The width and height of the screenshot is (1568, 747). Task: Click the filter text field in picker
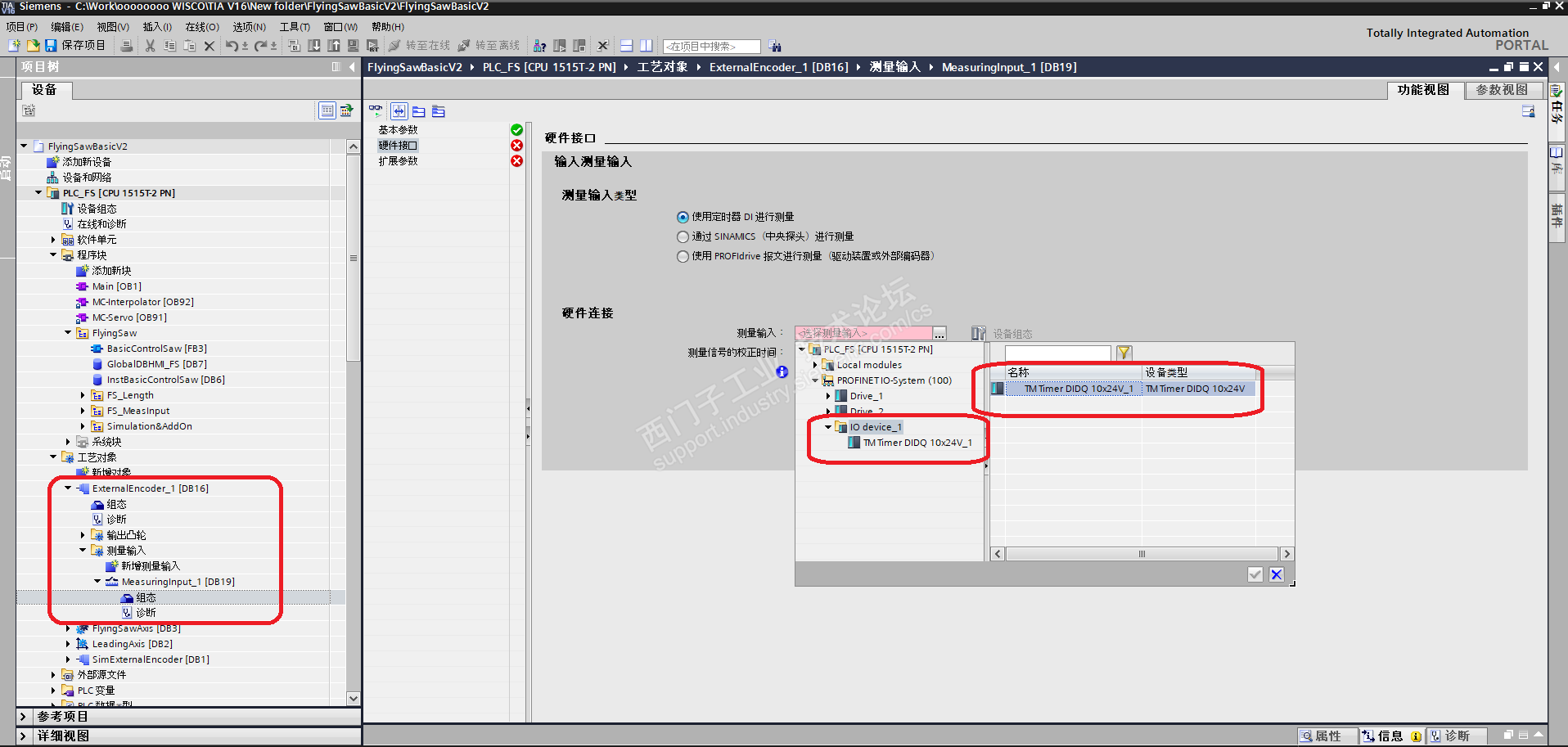(x=1057, y=353)
